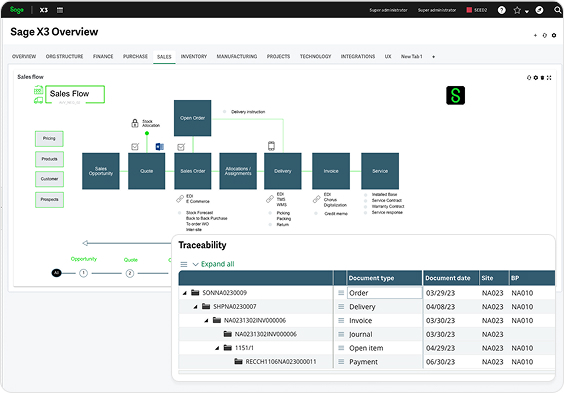Click the Sales Opportunity block
Screen dimensions: 564x393
coord(101,171)
